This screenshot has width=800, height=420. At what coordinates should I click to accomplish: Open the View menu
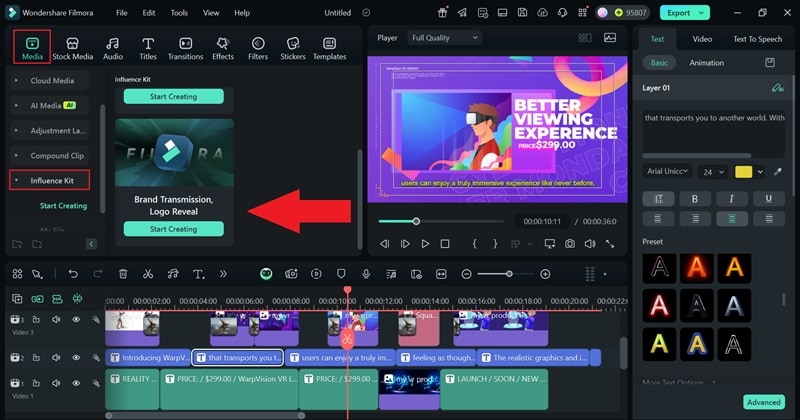[x=211, y=13]
